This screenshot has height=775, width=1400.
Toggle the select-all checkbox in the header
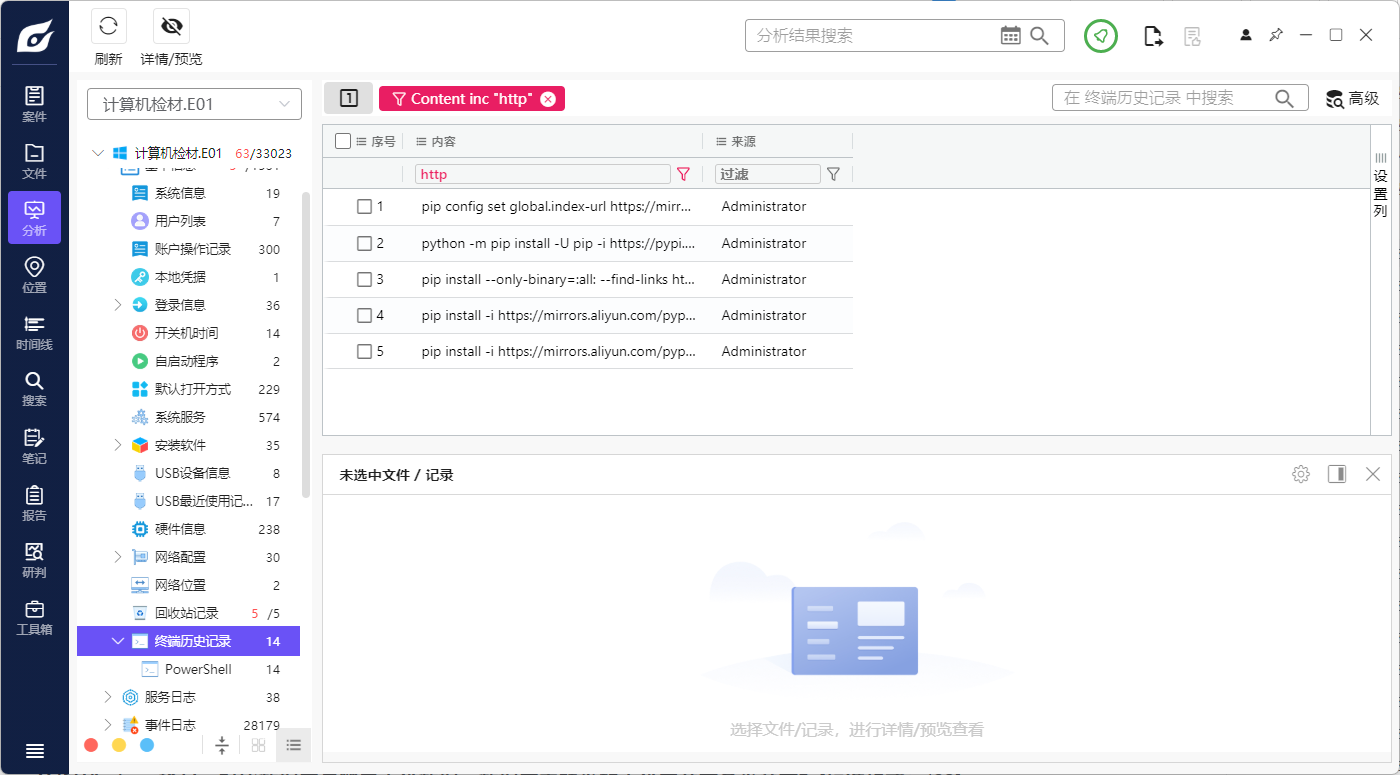click(343, 141)
